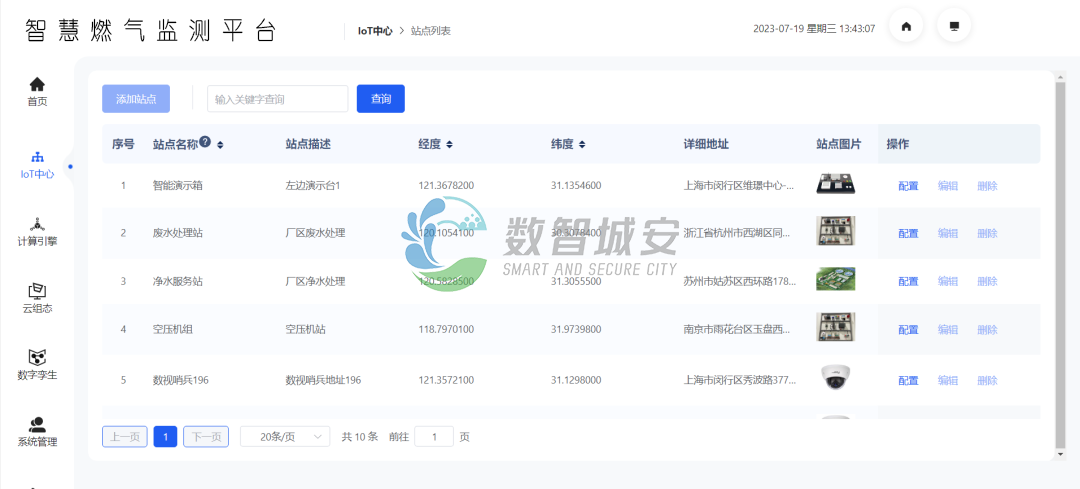1080x489 pixels.
Task: Click the 添加站点 button
Action: click(x=136, y=99)
